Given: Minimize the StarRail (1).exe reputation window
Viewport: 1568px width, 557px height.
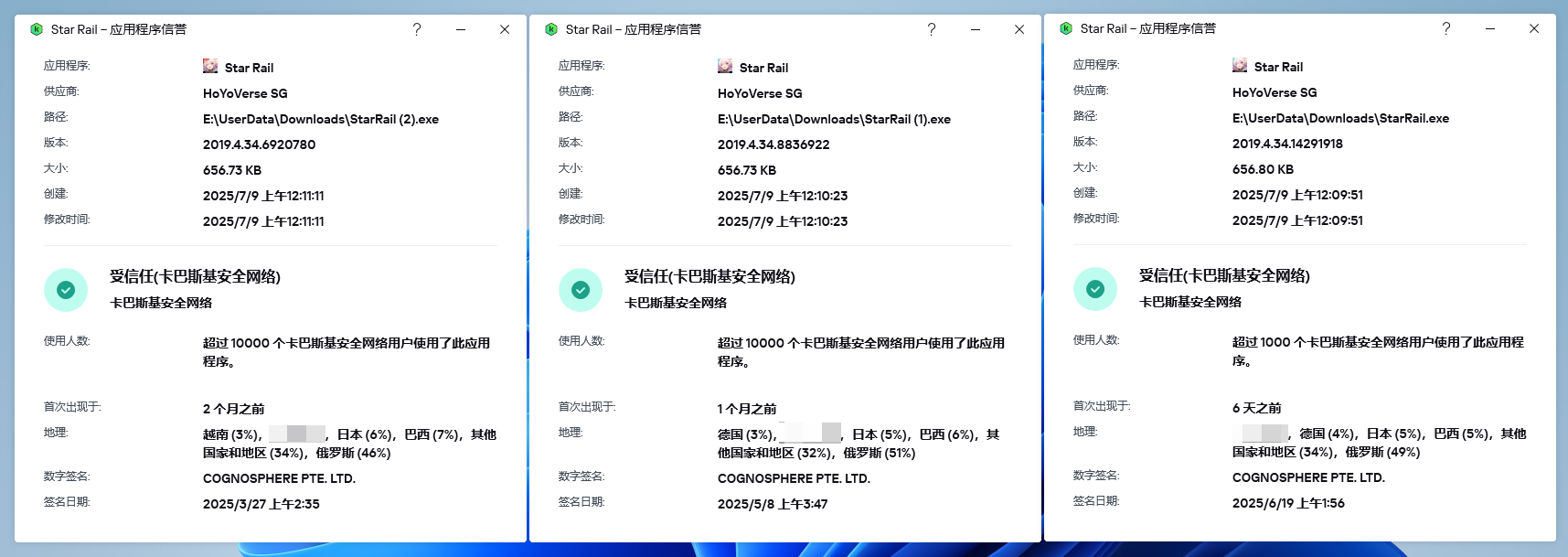Looking at the screenshot, I should click(976, 29).
